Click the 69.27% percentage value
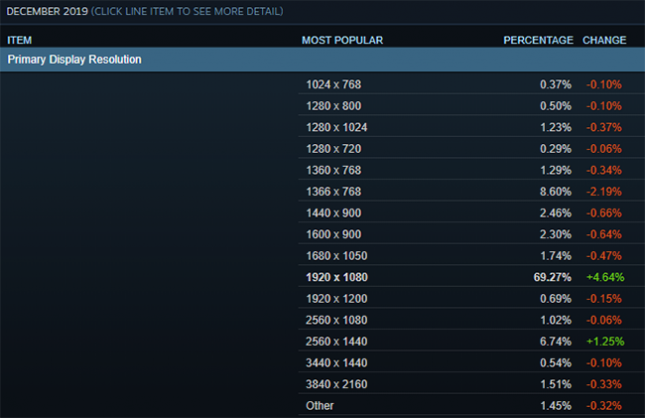Screen dimensions: 645x418 coord(552,277)
